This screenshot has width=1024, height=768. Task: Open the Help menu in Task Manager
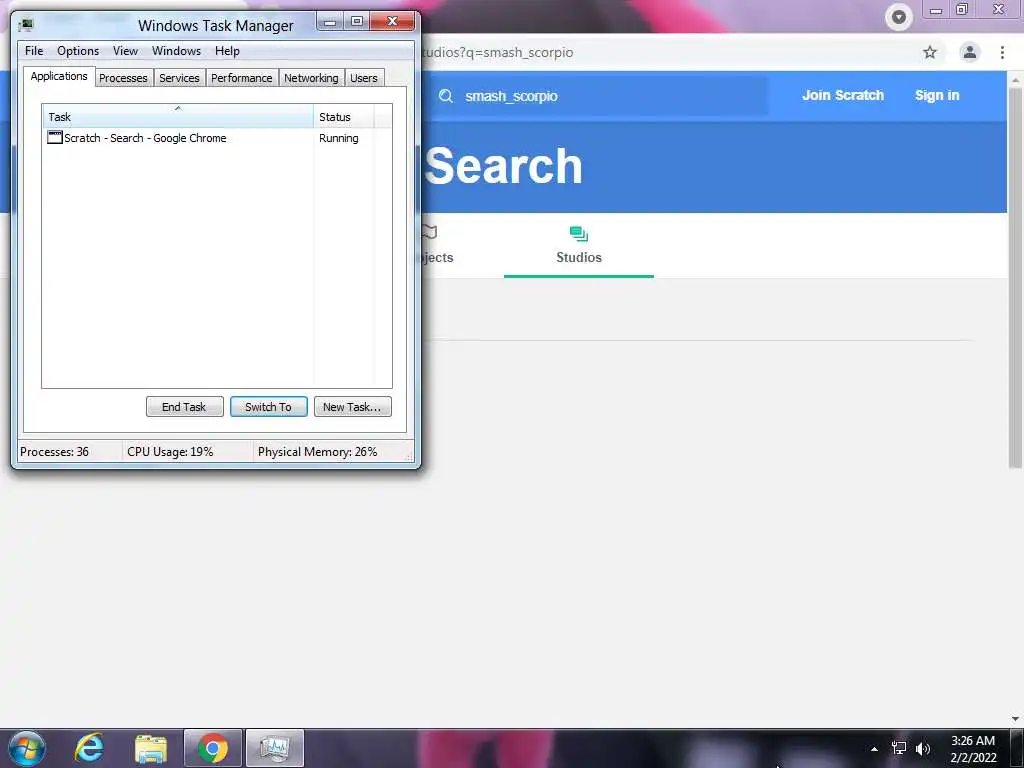pos(227,51)
